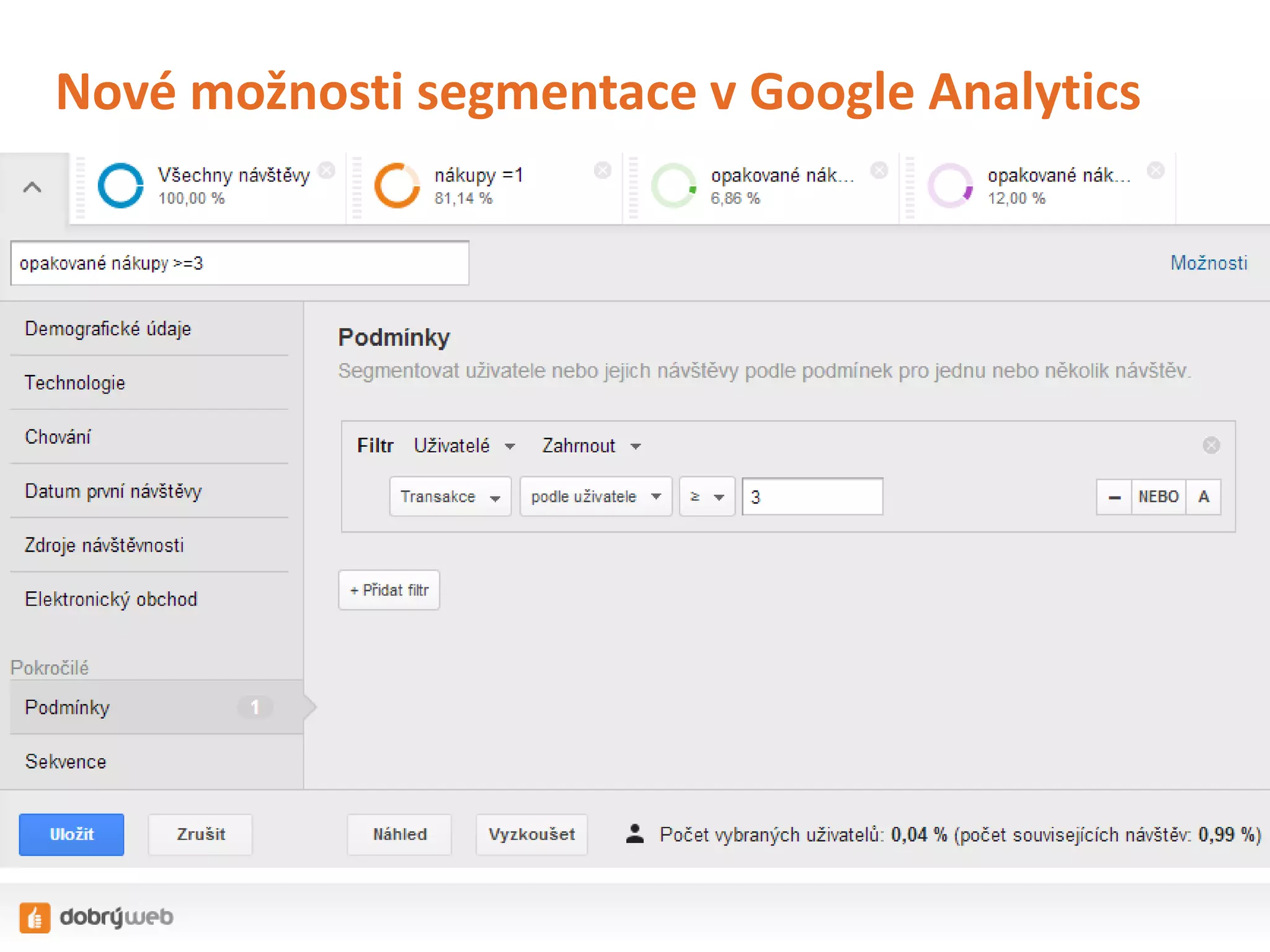This screenshot has height=952, width=1270.
Task: Delete the filter with its close icon
Action: [x=1211, y=445]
